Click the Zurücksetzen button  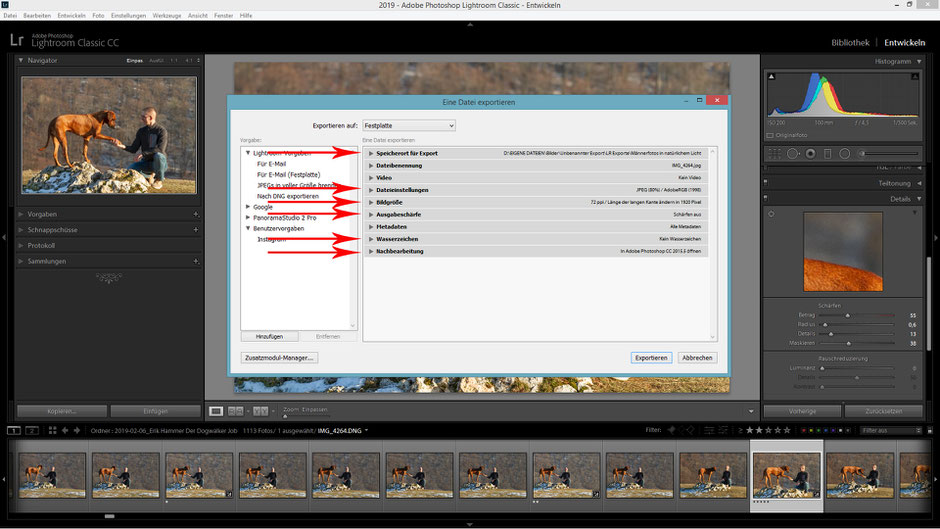tap(884, 411)
